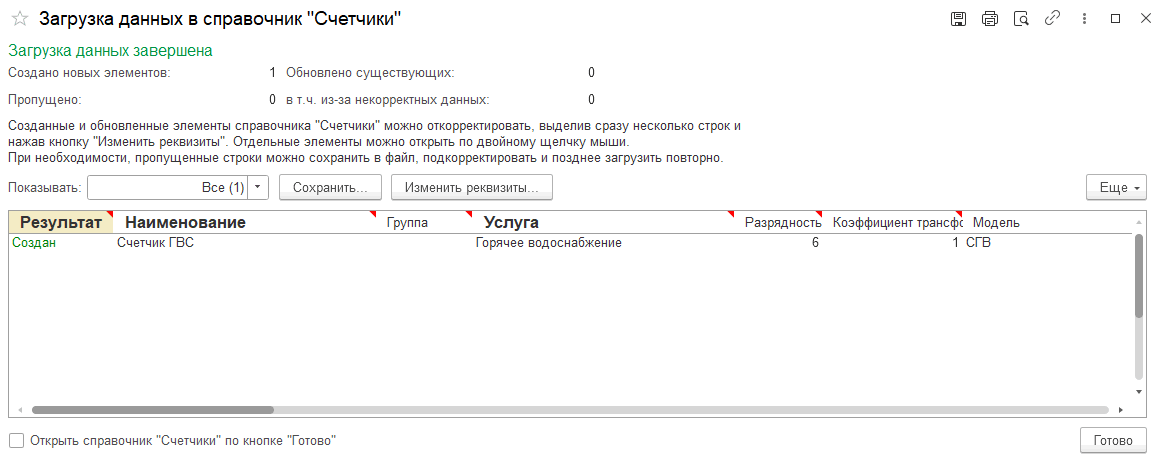The image size is (1158, 462).
Task: Open print preview (magnifier page icon)
Action: coord(1021,19)
